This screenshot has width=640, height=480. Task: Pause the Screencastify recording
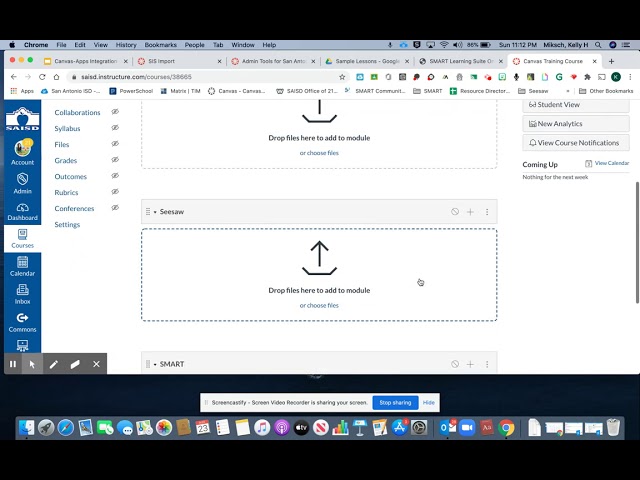tap(13, 364)
